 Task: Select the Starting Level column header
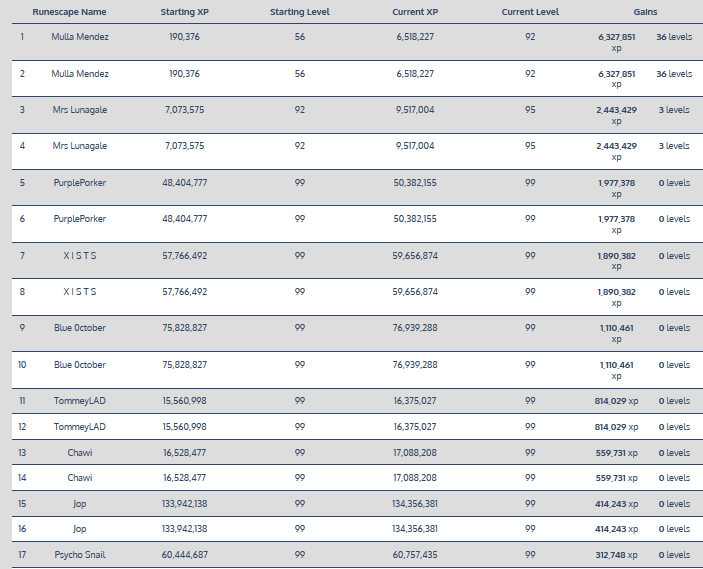click(x=299, y=12)
